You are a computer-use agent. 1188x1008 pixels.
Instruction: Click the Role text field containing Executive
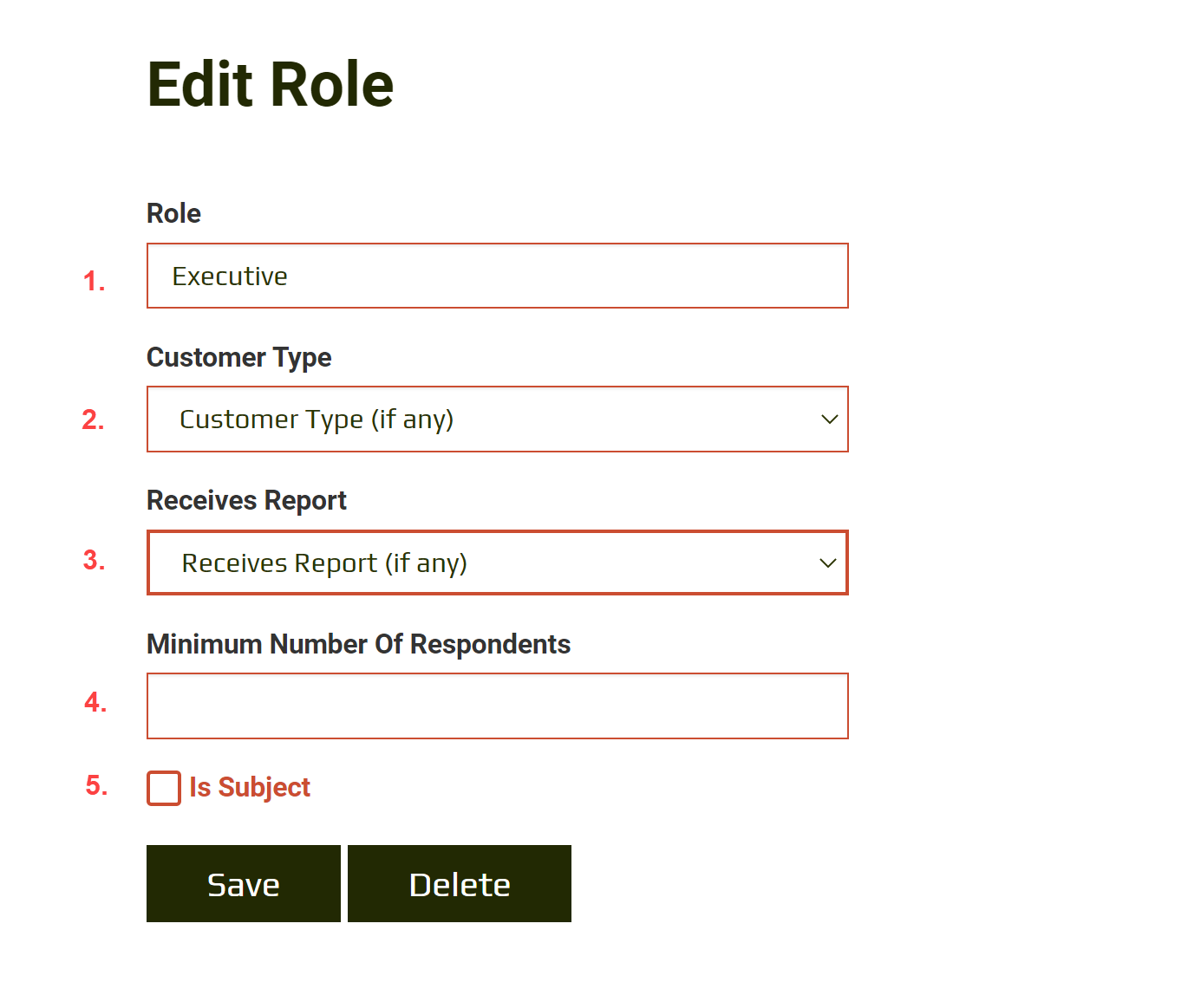pos(497,276)
